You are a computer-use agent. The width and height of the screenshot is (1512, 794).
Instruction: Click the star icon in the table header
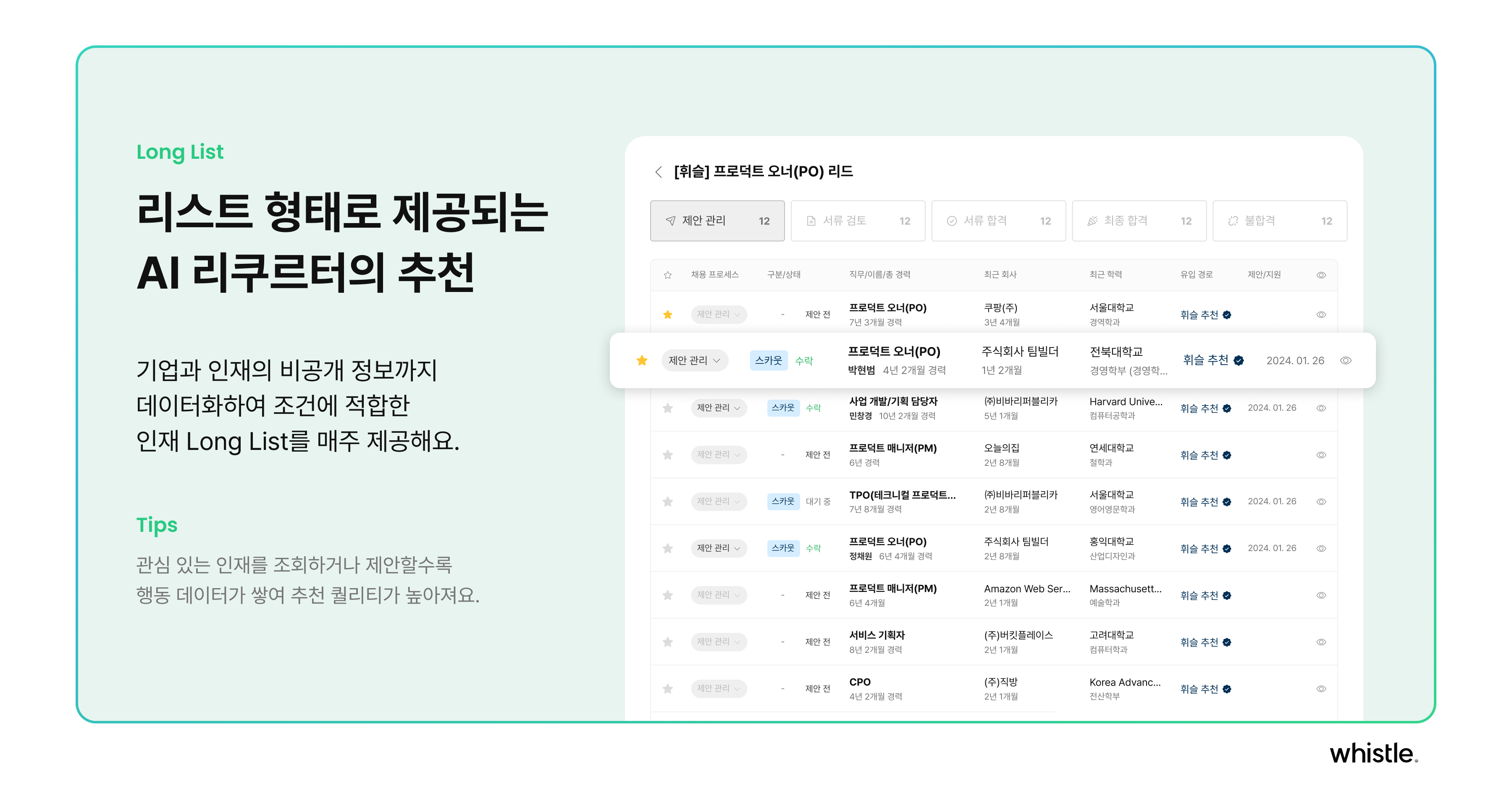tap(667, 275)
